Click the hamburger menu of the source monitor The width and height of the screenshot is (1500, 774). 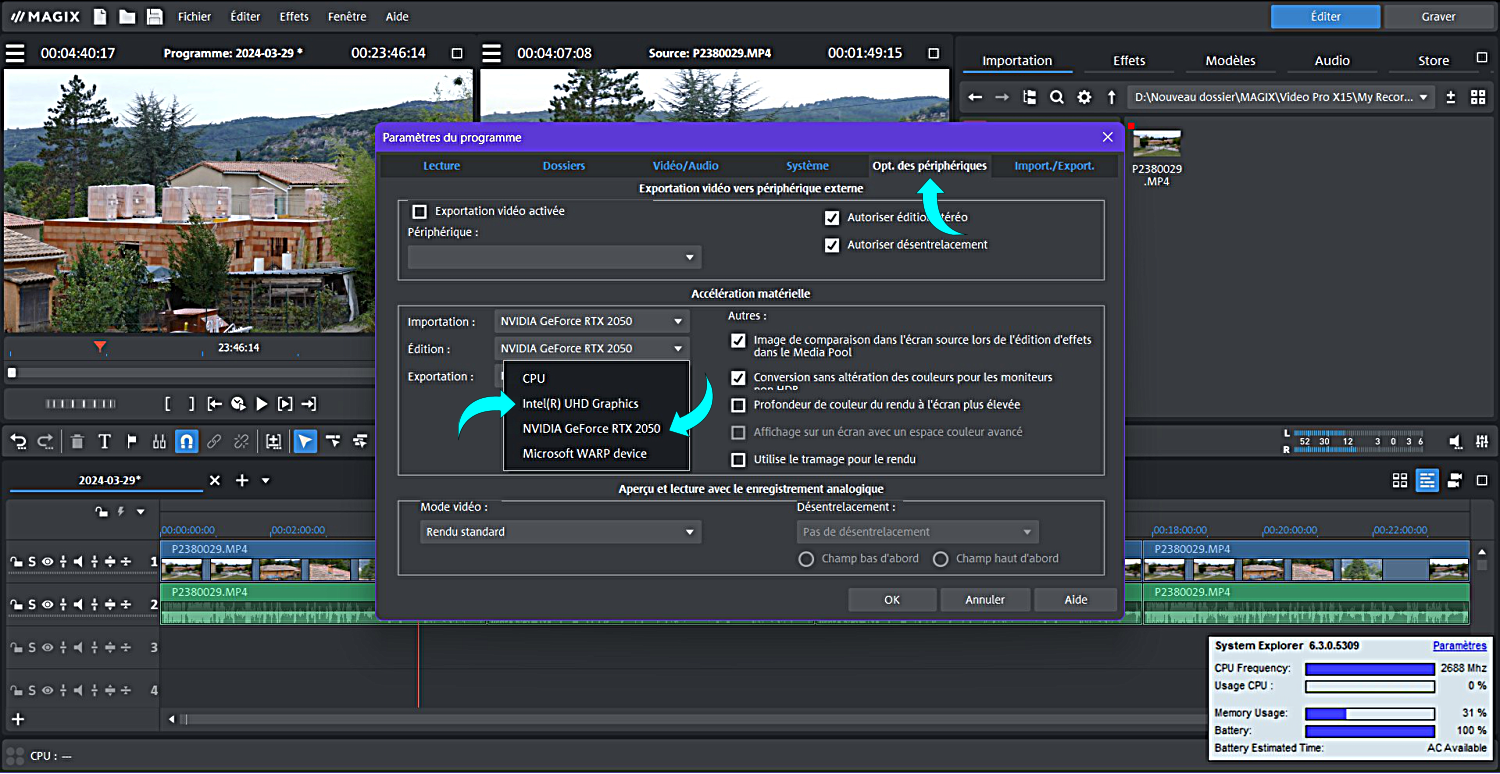(x=491, y=53)
